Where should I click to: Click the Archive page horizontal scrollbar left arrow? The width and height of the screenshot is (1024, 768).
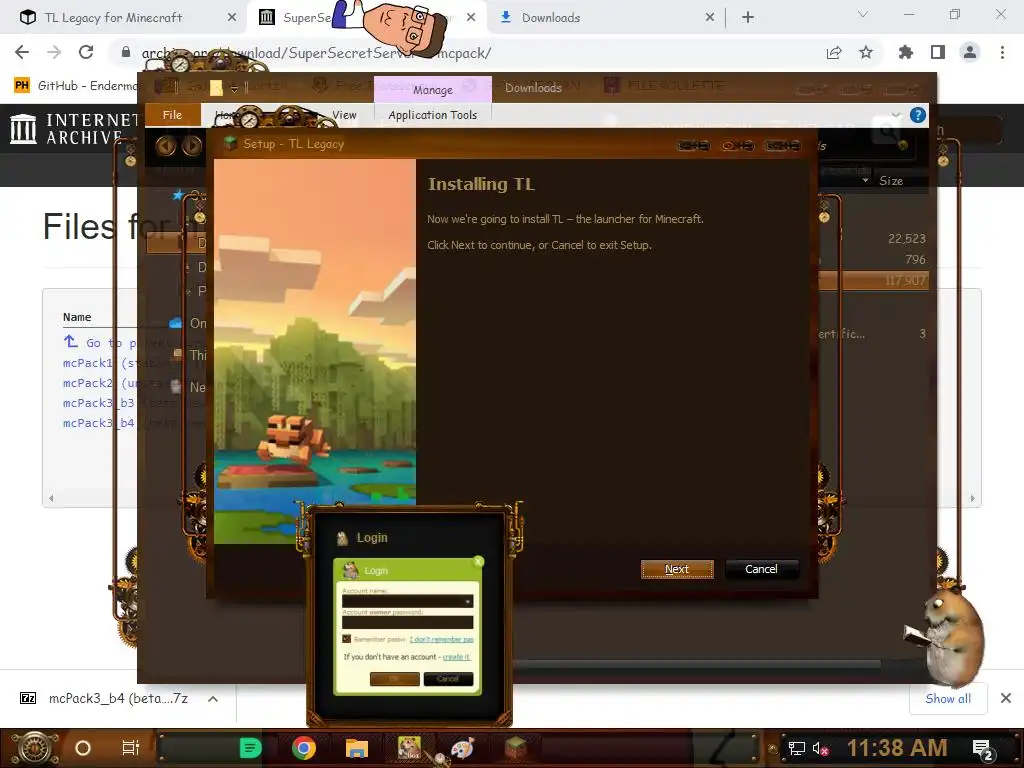[51, 498]
